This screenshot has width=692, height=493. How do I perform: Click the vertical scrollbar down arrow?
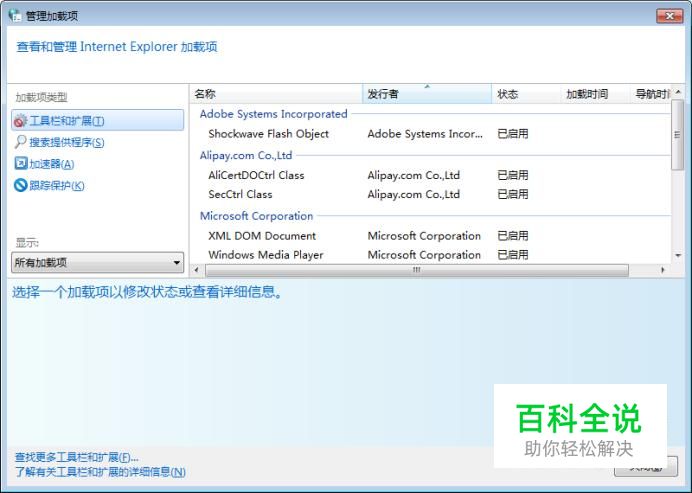(x=678, y=256)
